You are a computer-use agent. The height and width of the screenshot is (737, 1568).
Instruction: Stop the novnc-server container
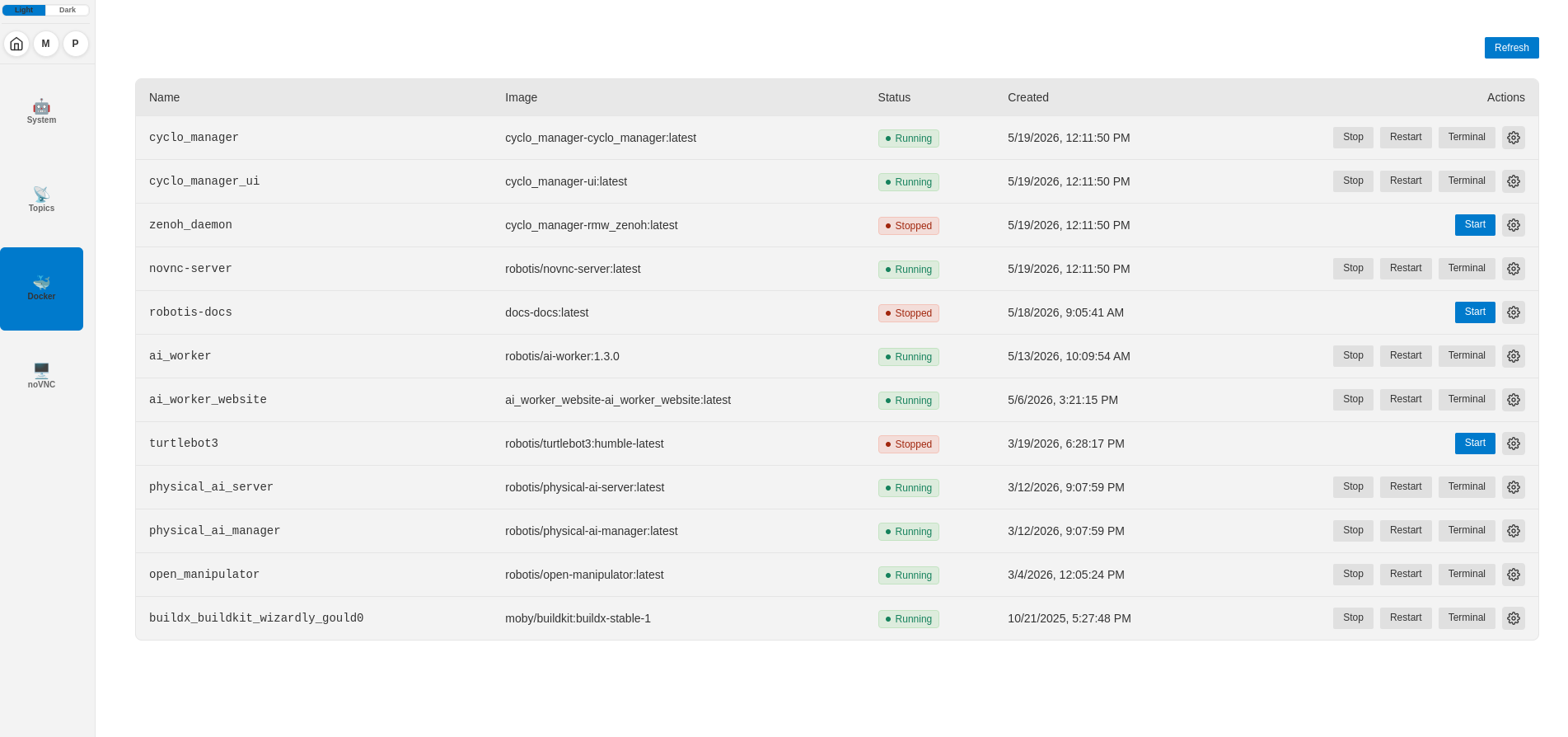tap(1353, 269)
